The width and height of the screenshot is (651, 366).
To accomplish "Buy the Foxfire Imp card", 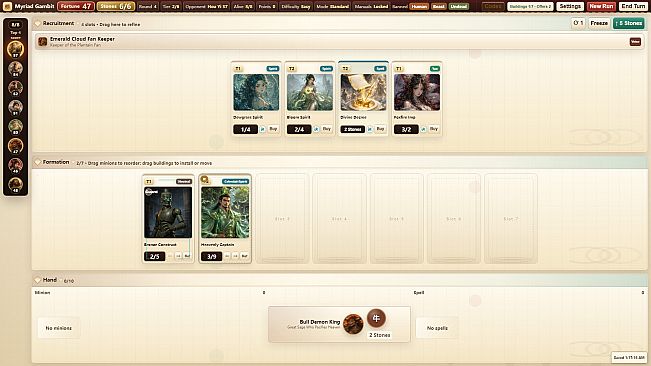I will point(434,129).
